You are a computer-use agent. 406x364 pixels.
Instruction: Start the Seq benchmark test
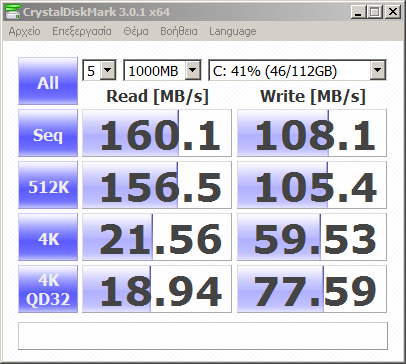(48, 133)
